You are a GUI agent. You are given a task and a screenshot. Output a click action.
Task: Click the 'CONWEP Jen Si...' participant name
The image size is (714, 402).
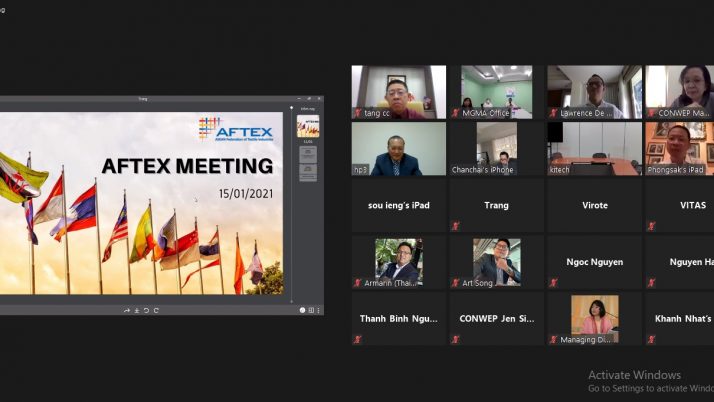pos(497,319)
